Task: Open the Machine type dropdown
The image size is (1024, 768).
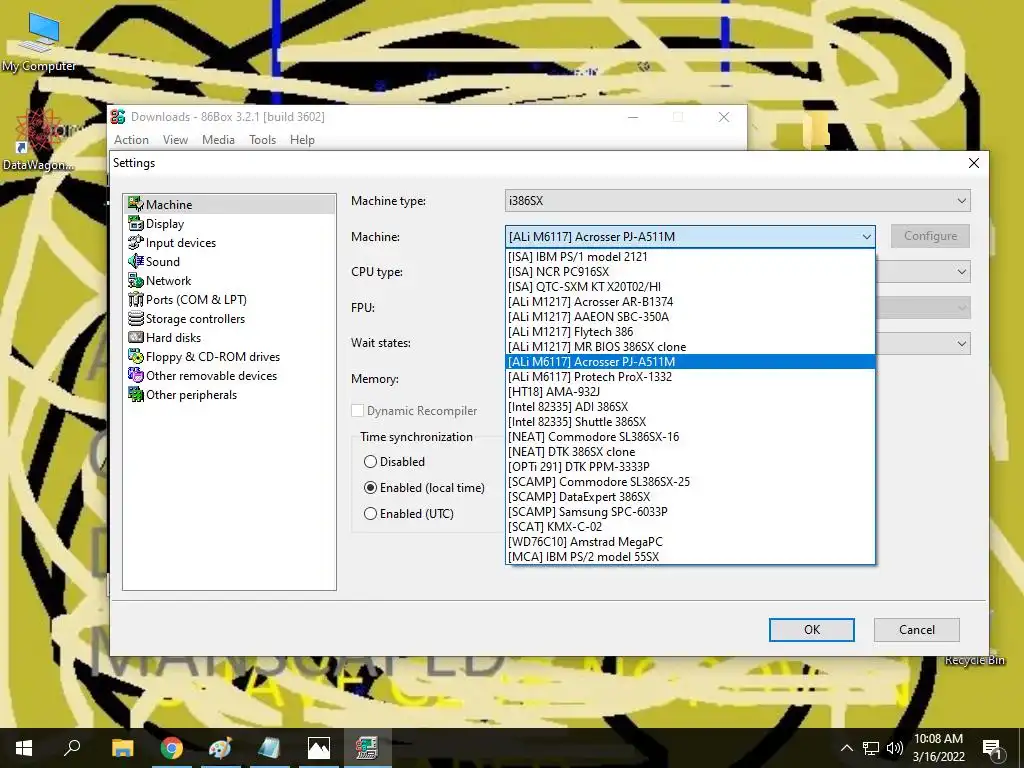Action: pyautogui.click(x=738, y=200)
